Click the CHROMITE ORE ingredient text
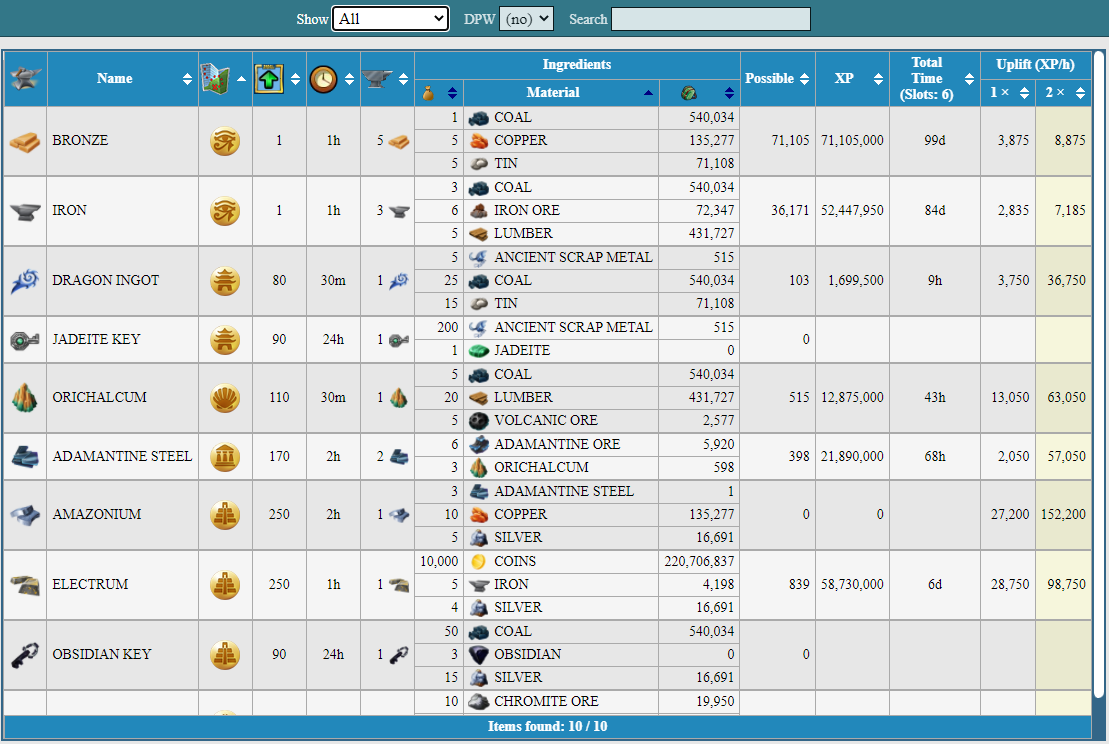The image size is (1109, 744). point(546,702)
